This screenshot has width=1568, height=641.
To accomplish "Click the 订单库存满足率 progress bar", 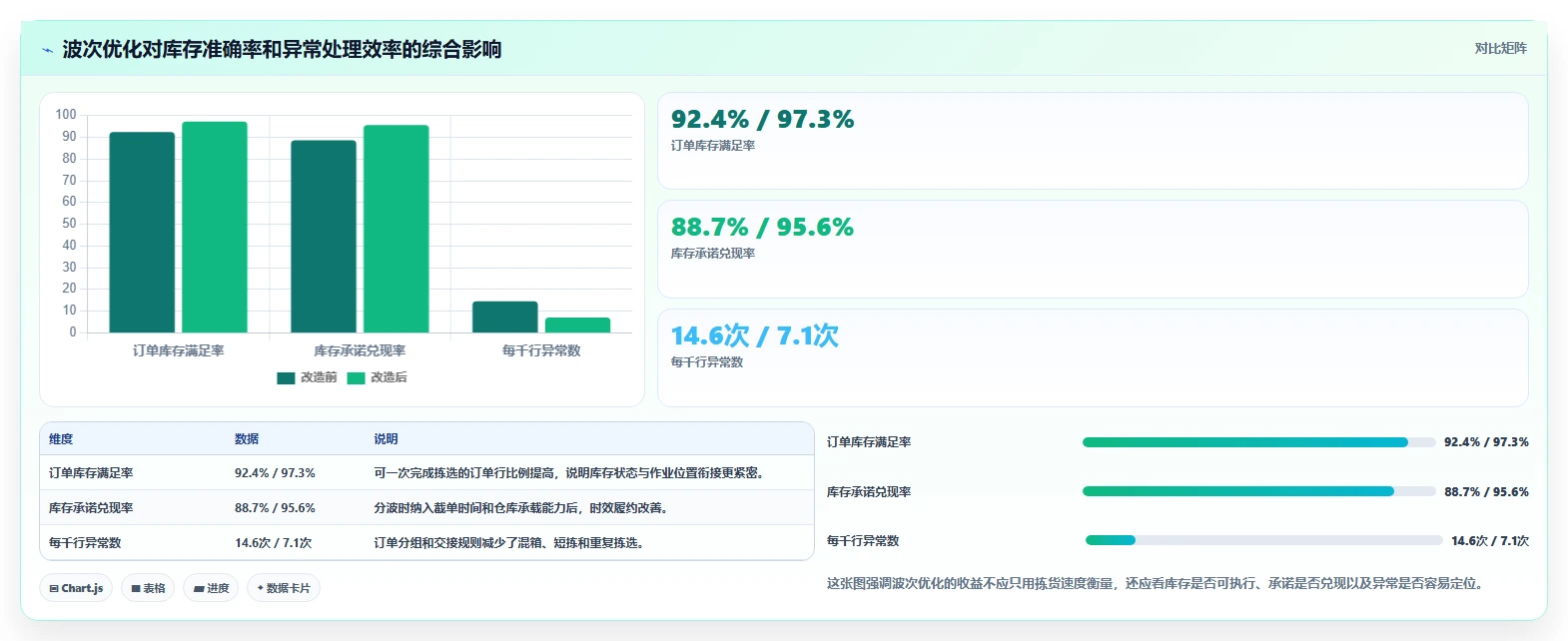I will coord(1258,442).
